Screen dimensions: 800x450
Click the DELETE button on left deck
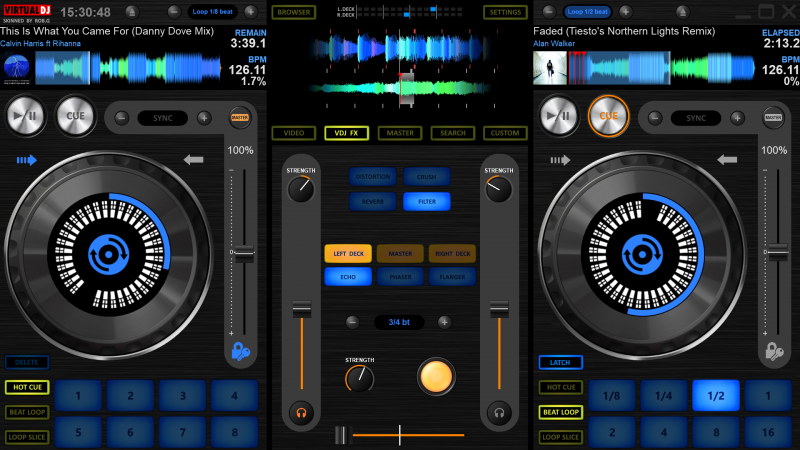(x=27, y=362)
